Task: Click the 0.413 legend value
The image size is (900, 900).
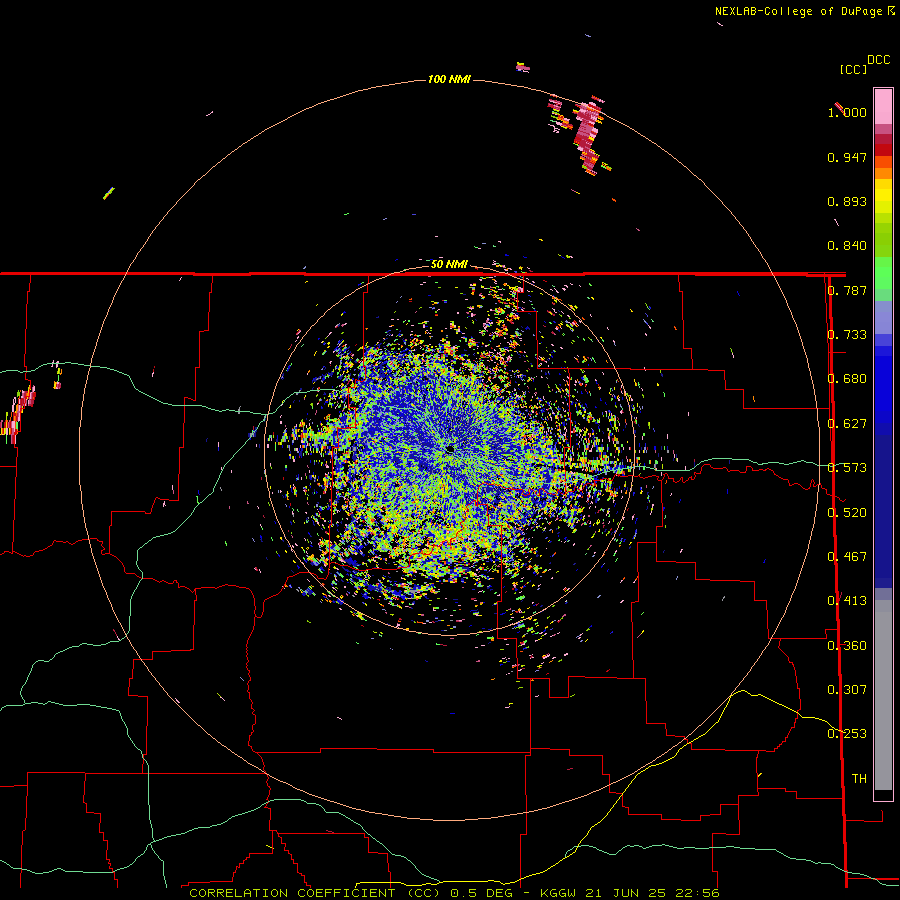Action: coord(847,601)
